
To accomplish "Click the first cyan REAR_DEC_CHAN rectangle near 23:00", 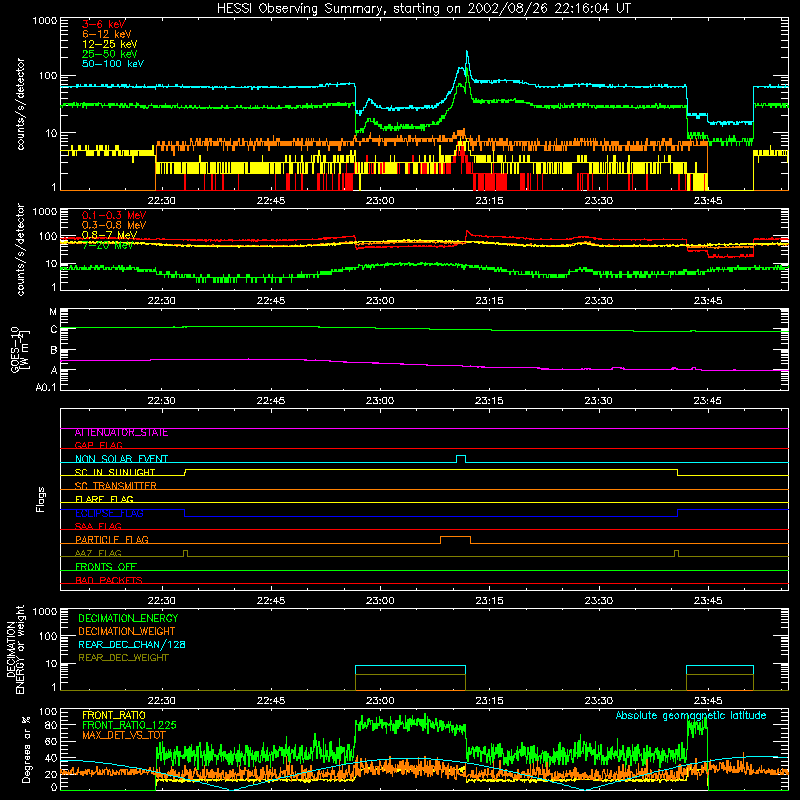I will [410, 678].
